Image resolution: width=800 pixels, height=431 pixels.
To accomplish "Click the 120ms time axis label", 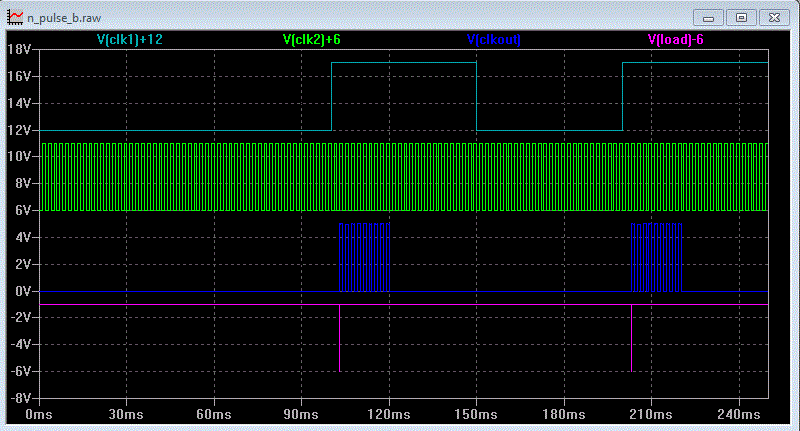I will [389, 415].
